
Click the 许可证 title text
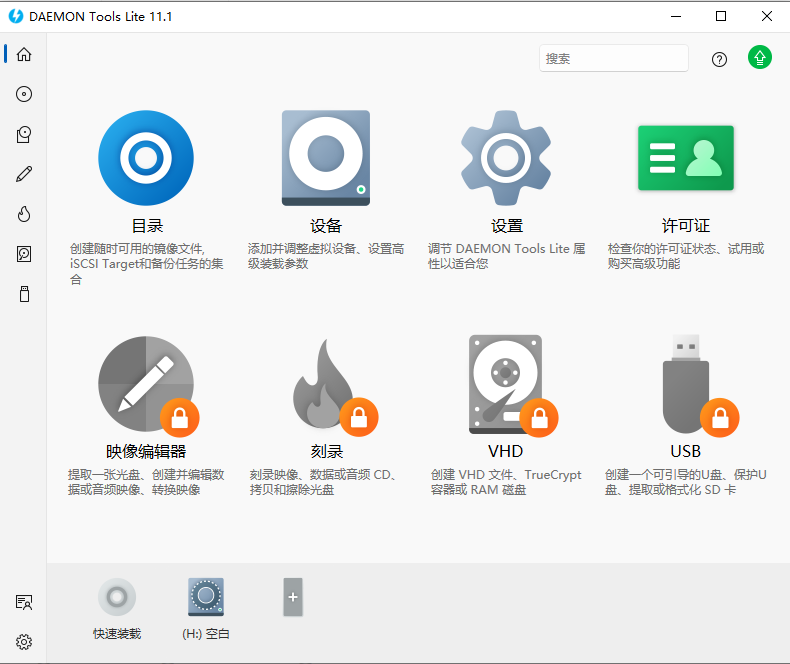coord(686,226)
